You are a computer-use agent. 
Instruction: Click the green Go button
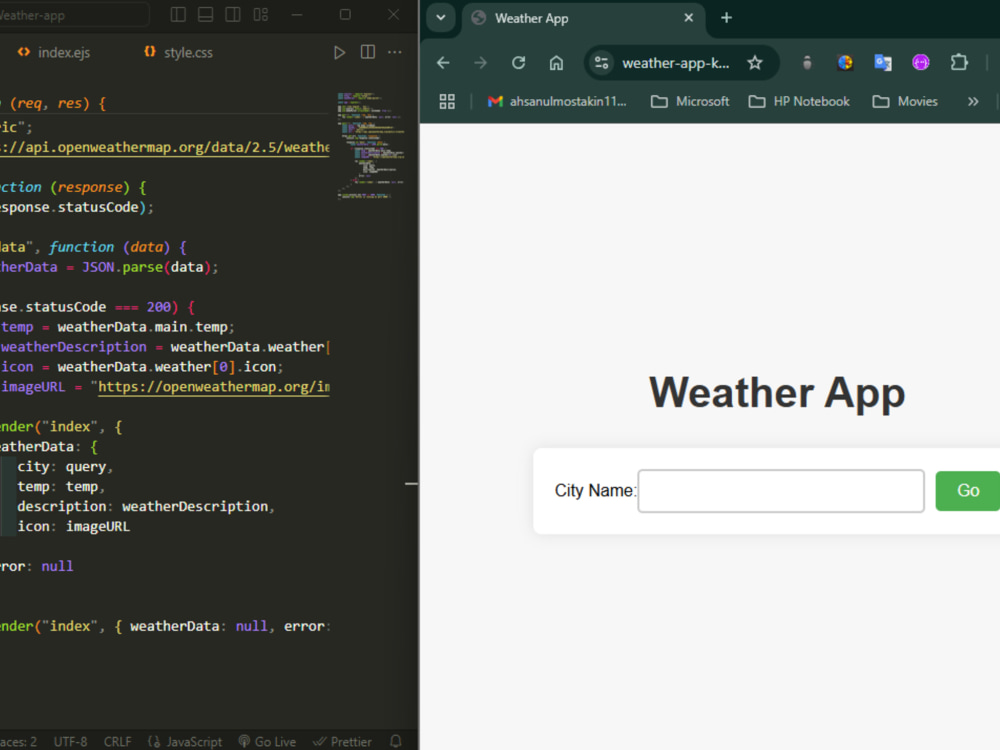tap(967, 490)
